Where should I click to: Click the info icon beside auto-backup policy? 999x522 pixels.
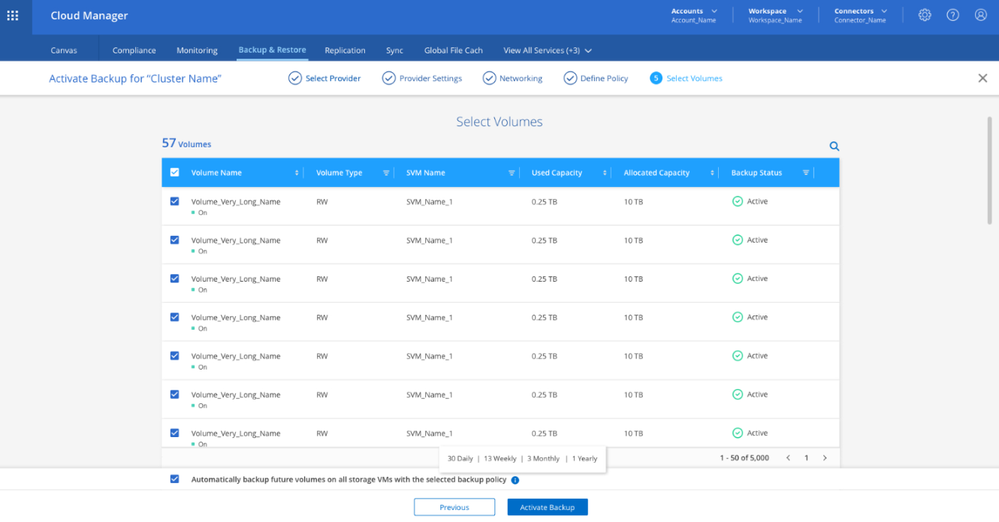click(515, 480)
